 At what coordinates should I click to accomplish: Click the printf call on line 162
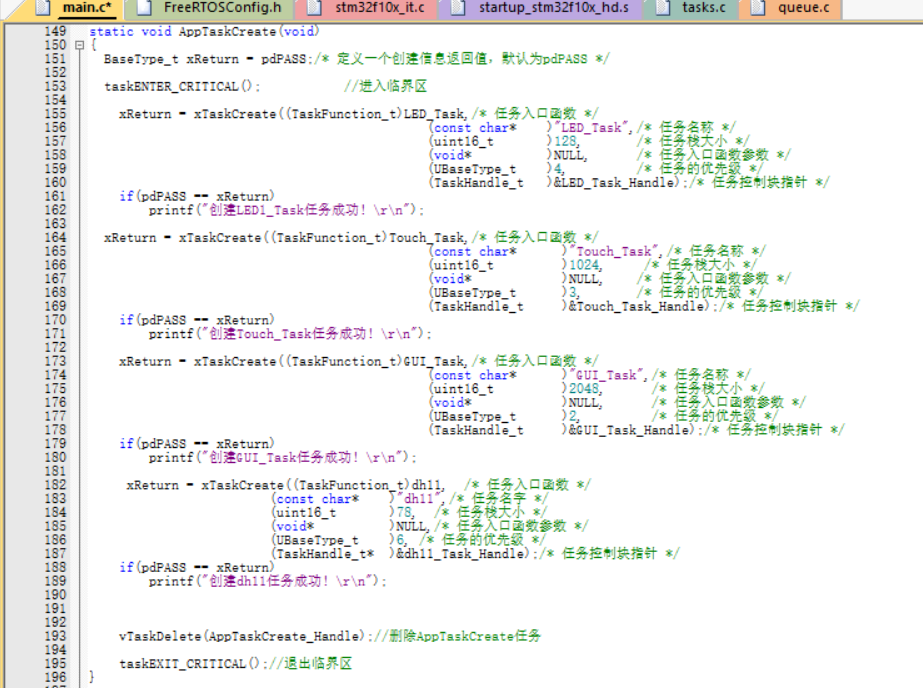pos(285,210)
